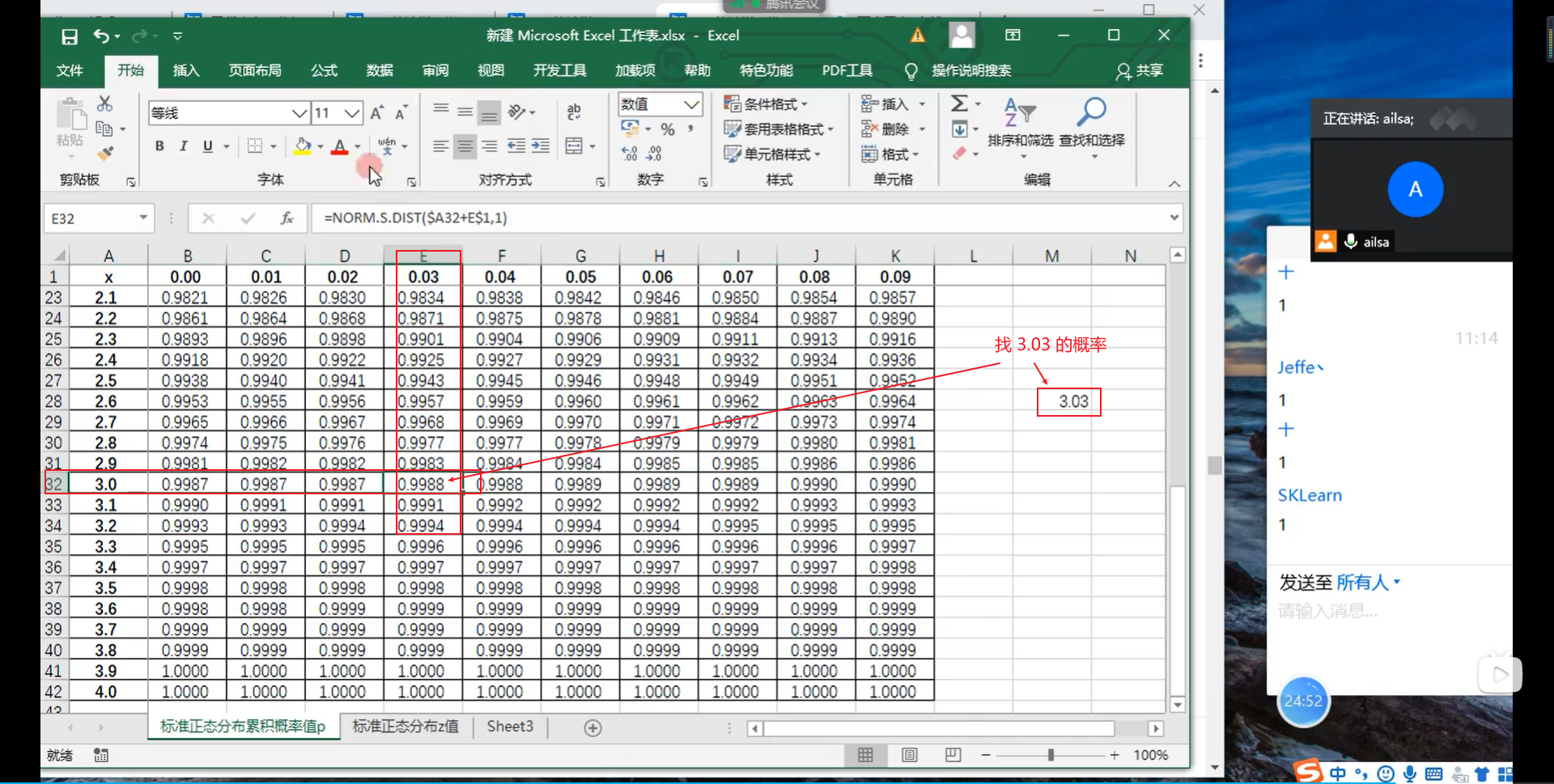Click the red font color A icon
The height and width of the screenshot is (784, 1554).
click(340, 146)
